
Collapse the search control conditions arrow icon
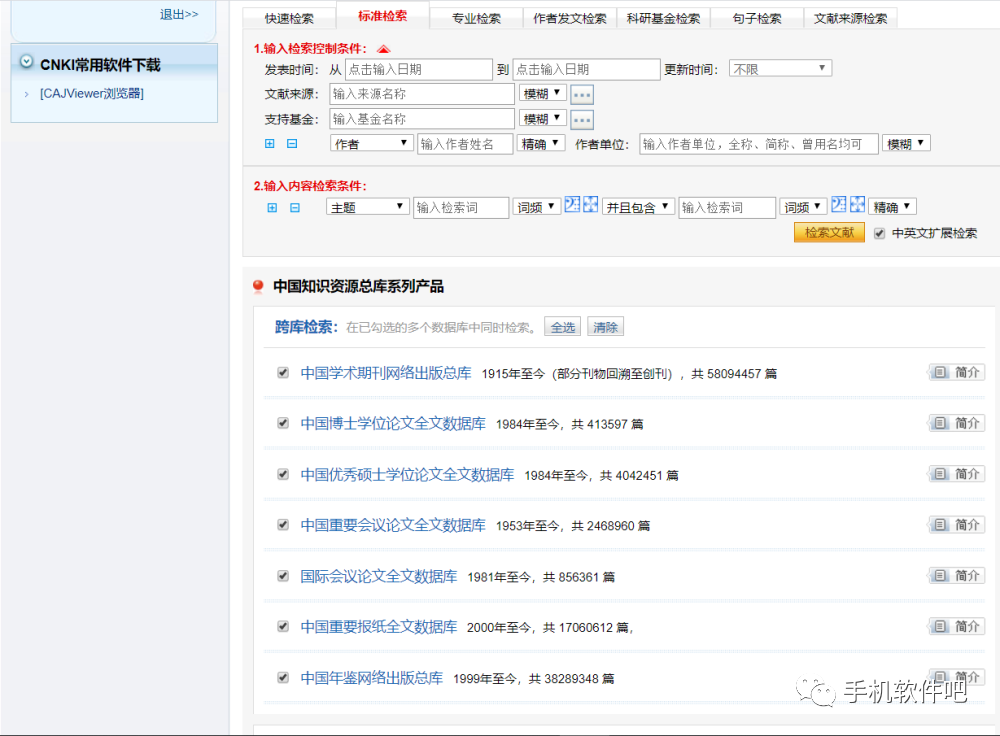383,49
